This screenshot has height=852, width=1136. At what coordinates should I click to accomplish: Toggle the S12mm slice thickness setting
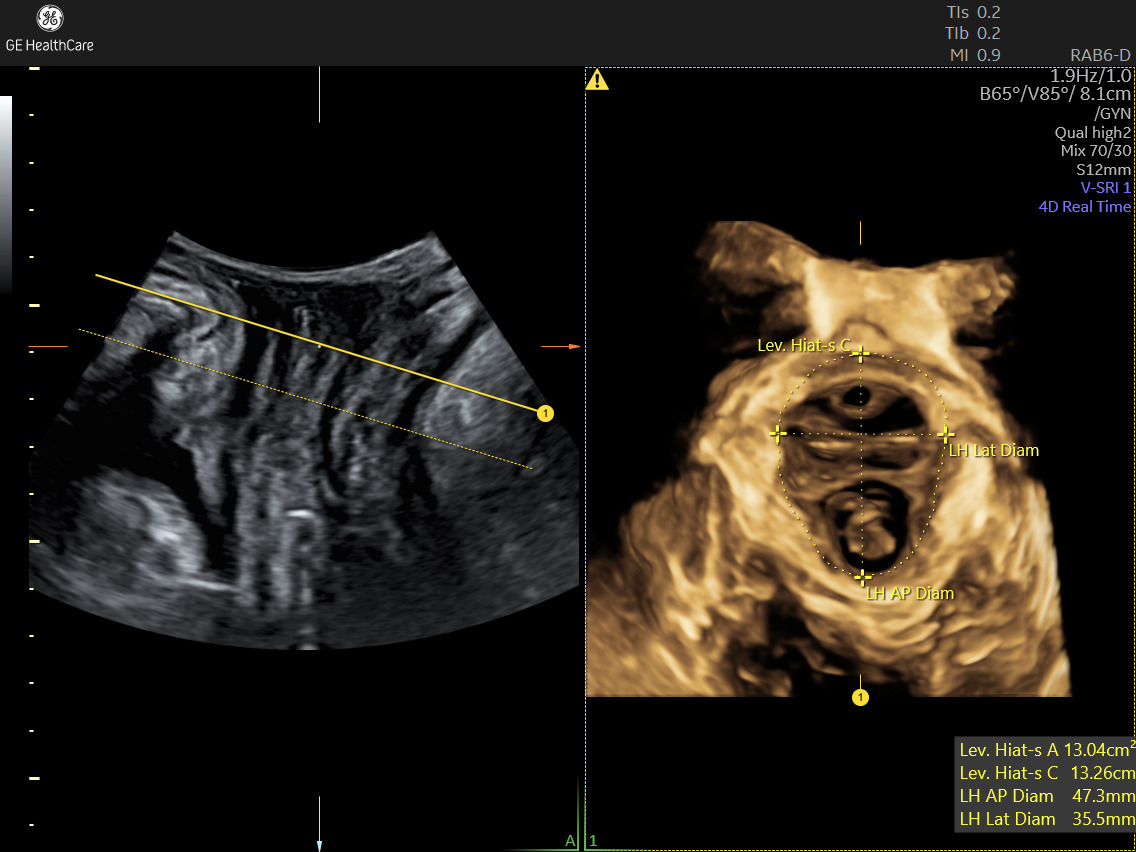pos(1103,169)
